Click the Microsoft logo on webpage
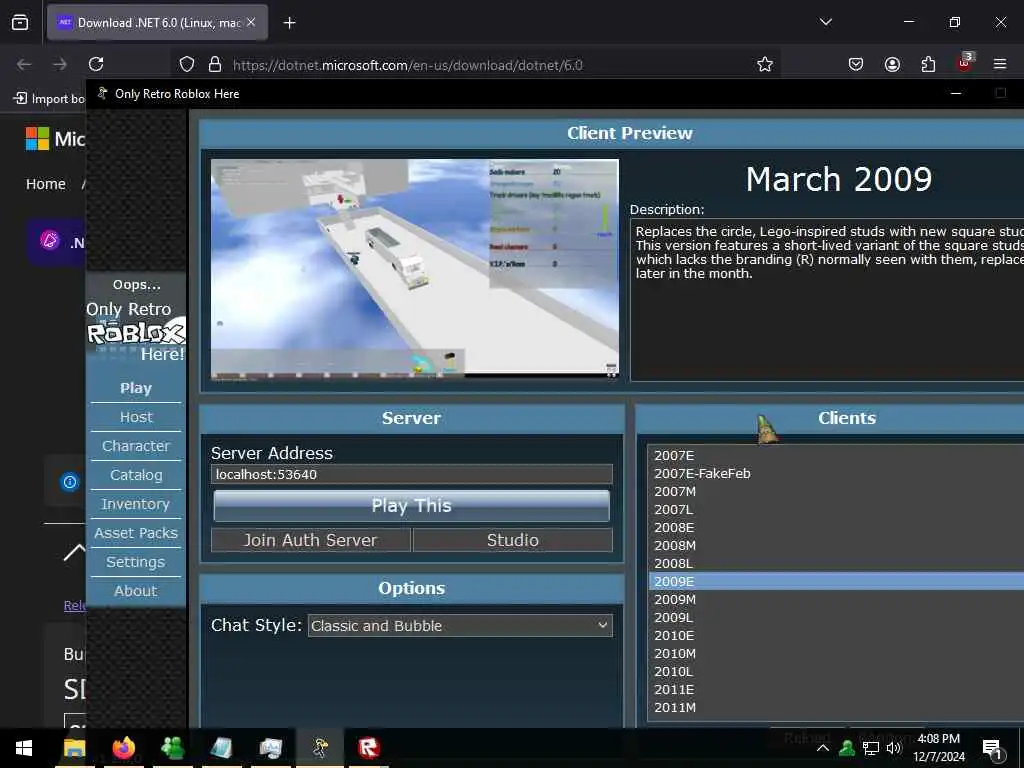The image size is (1024, 768). 37,138
